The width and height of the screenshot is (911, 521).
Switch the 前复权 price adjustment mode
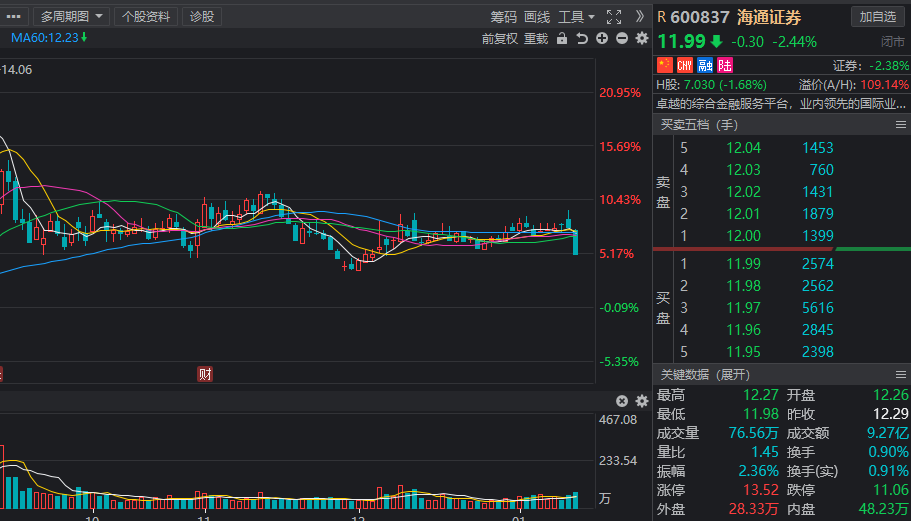tap(500, 39)
